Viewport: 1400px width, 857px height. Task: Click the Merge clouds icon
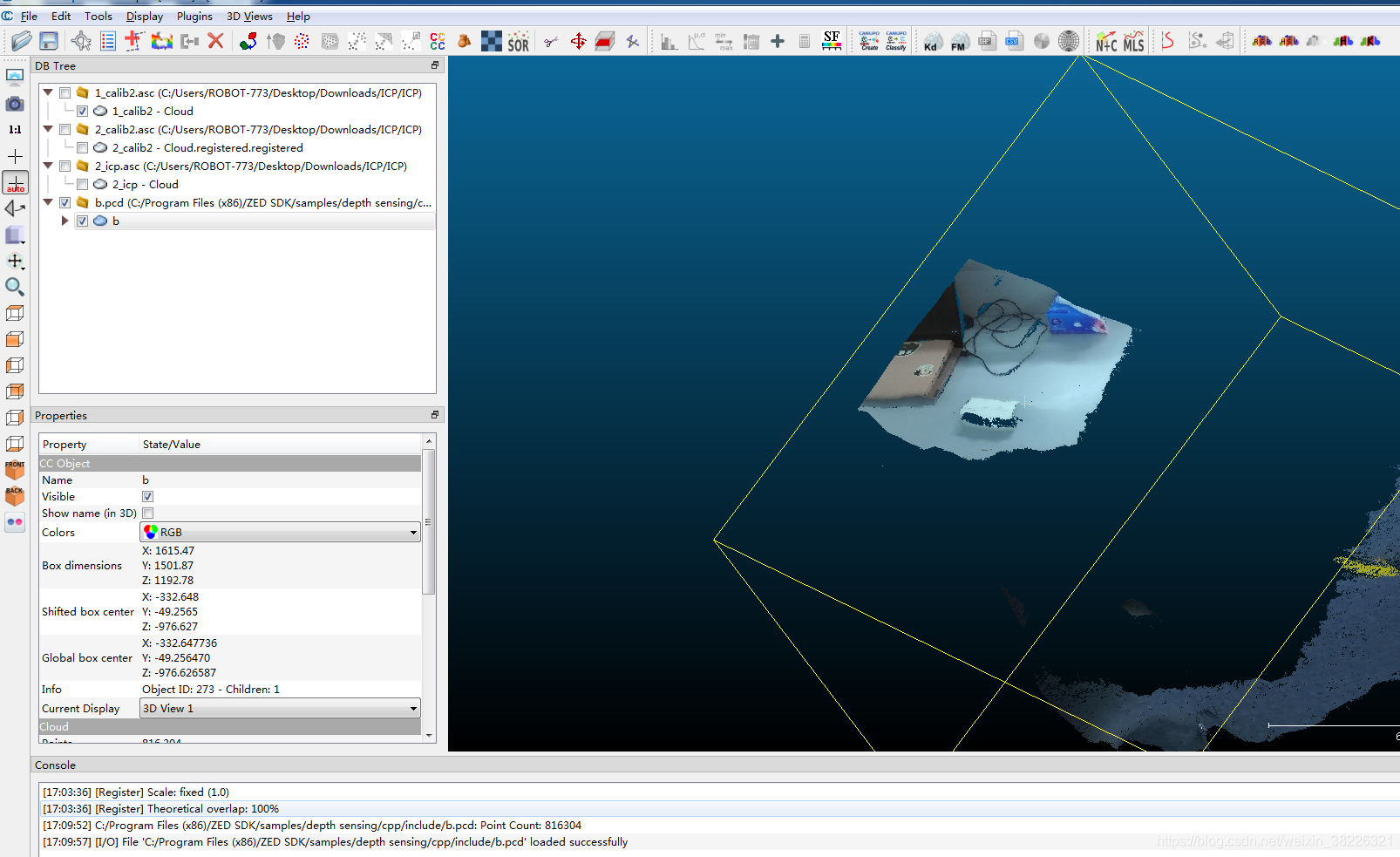click(189, 40)
